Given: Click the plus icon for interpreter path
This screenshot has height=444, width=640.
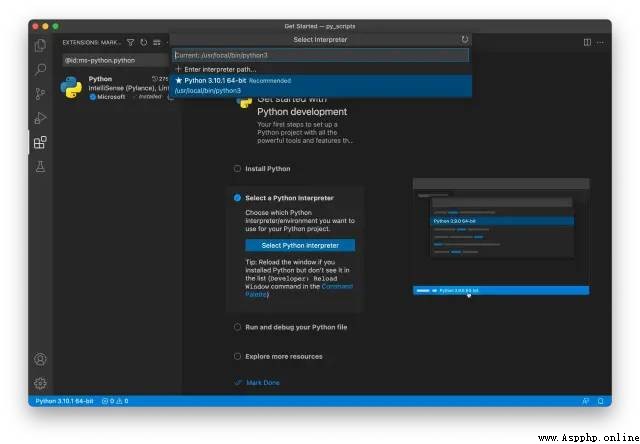Looking at the screenshot, I should 178,69.
